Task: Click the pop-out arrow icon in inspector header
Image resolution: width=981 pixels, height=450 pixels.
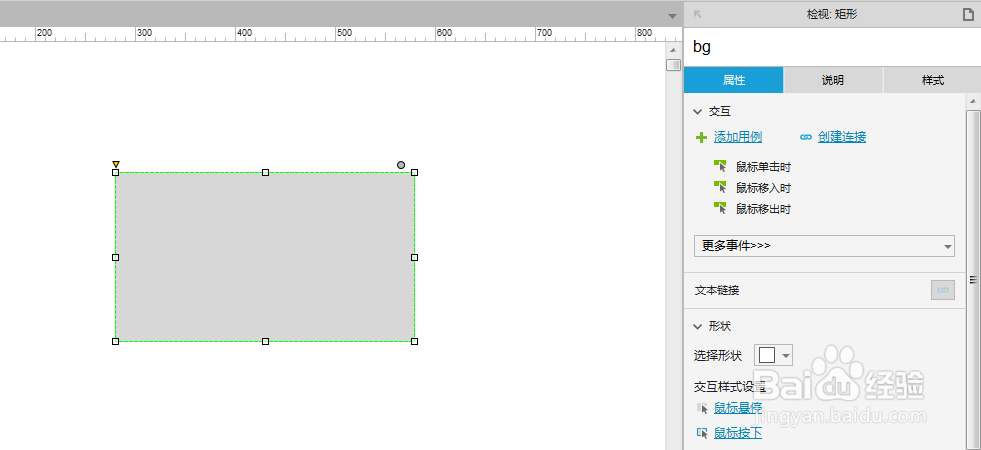Action: click(698, 14)
